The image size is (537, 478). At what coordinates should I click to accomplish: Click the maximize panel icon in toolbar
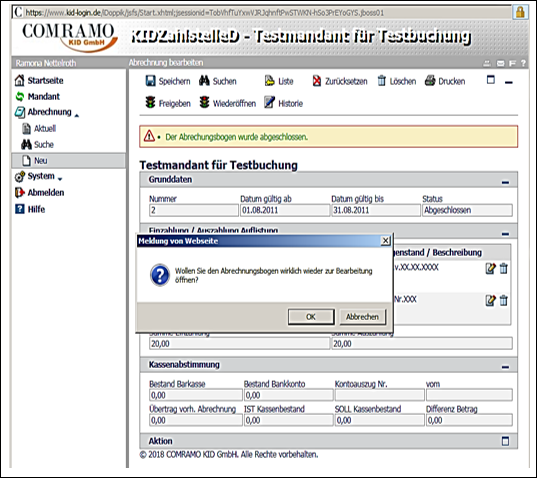point(491,80)
